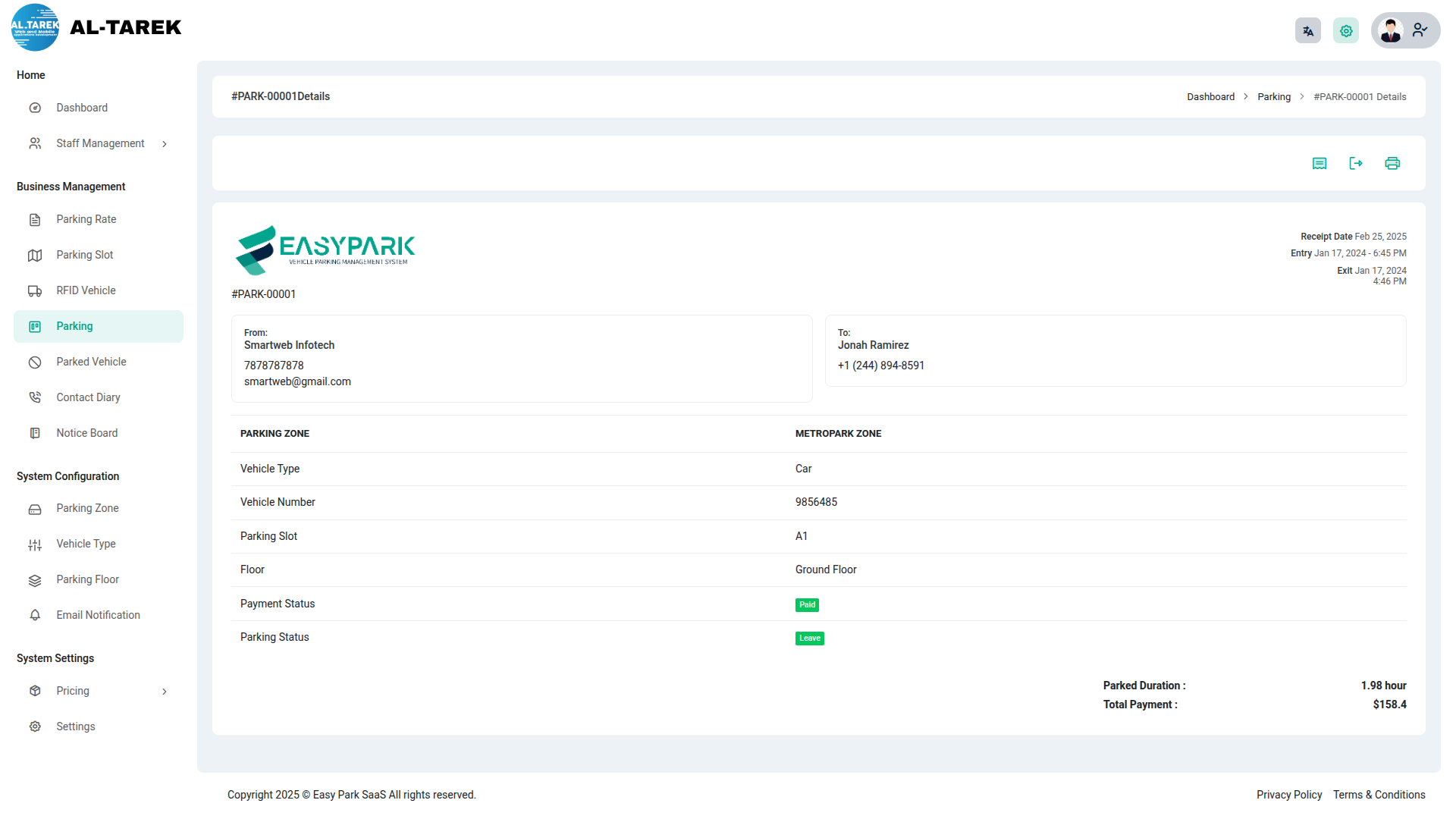Open the Privacy Policy footer link
The height and width of the screenshot is (819, 1456).
point(1288,795)
